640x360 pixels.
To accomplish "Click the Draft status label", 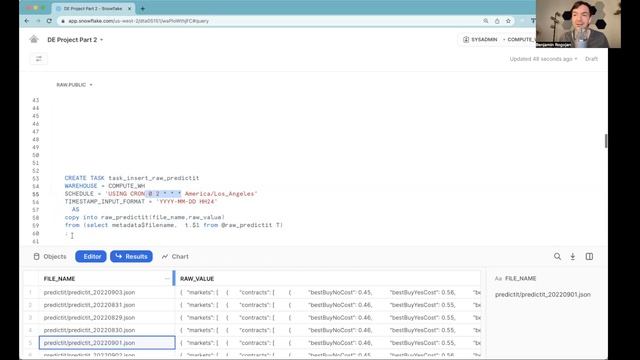I will coord(591,59).
